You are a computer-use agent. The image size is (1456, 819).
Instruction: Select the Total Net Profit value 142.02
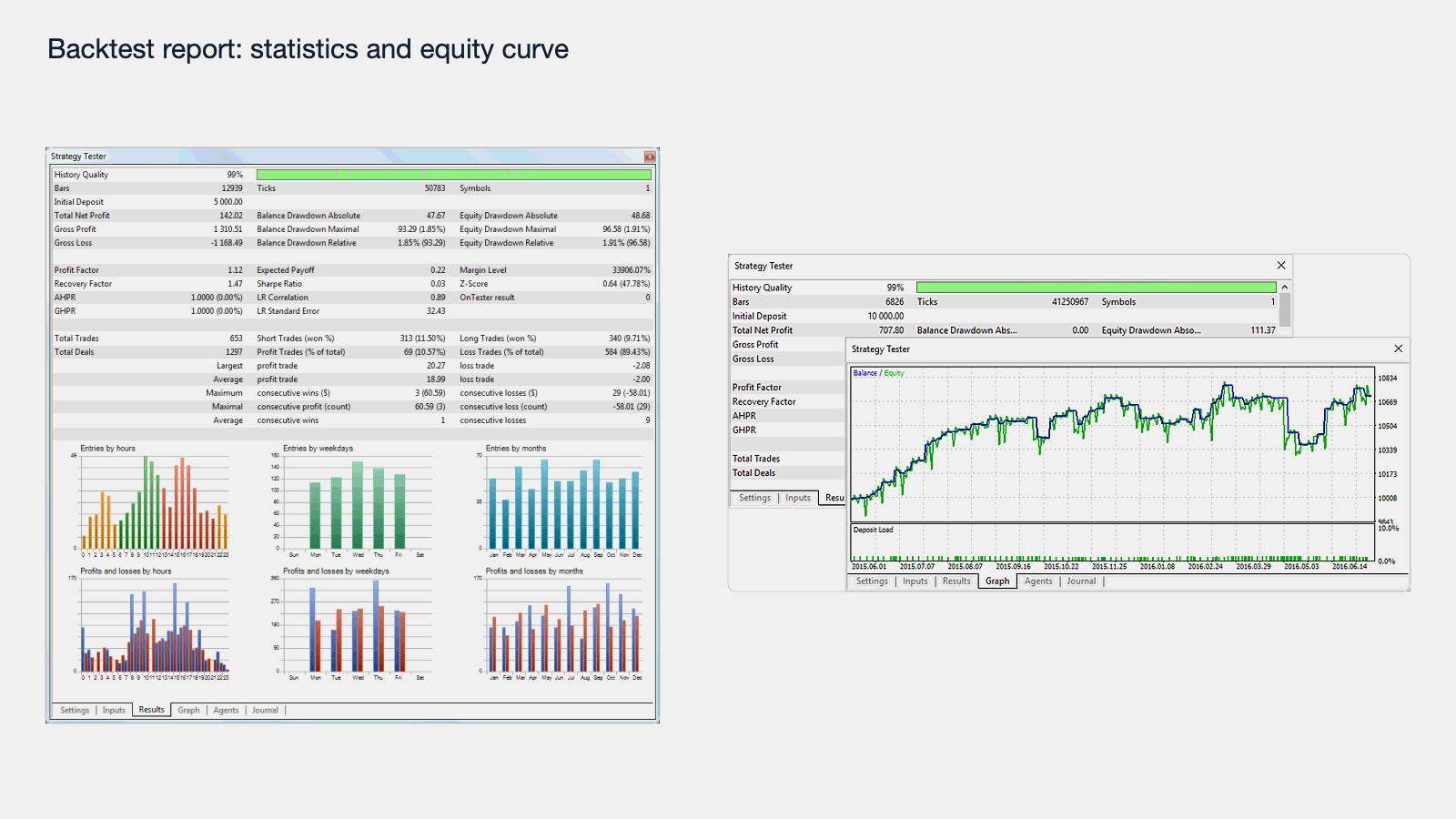pos(231,216)
